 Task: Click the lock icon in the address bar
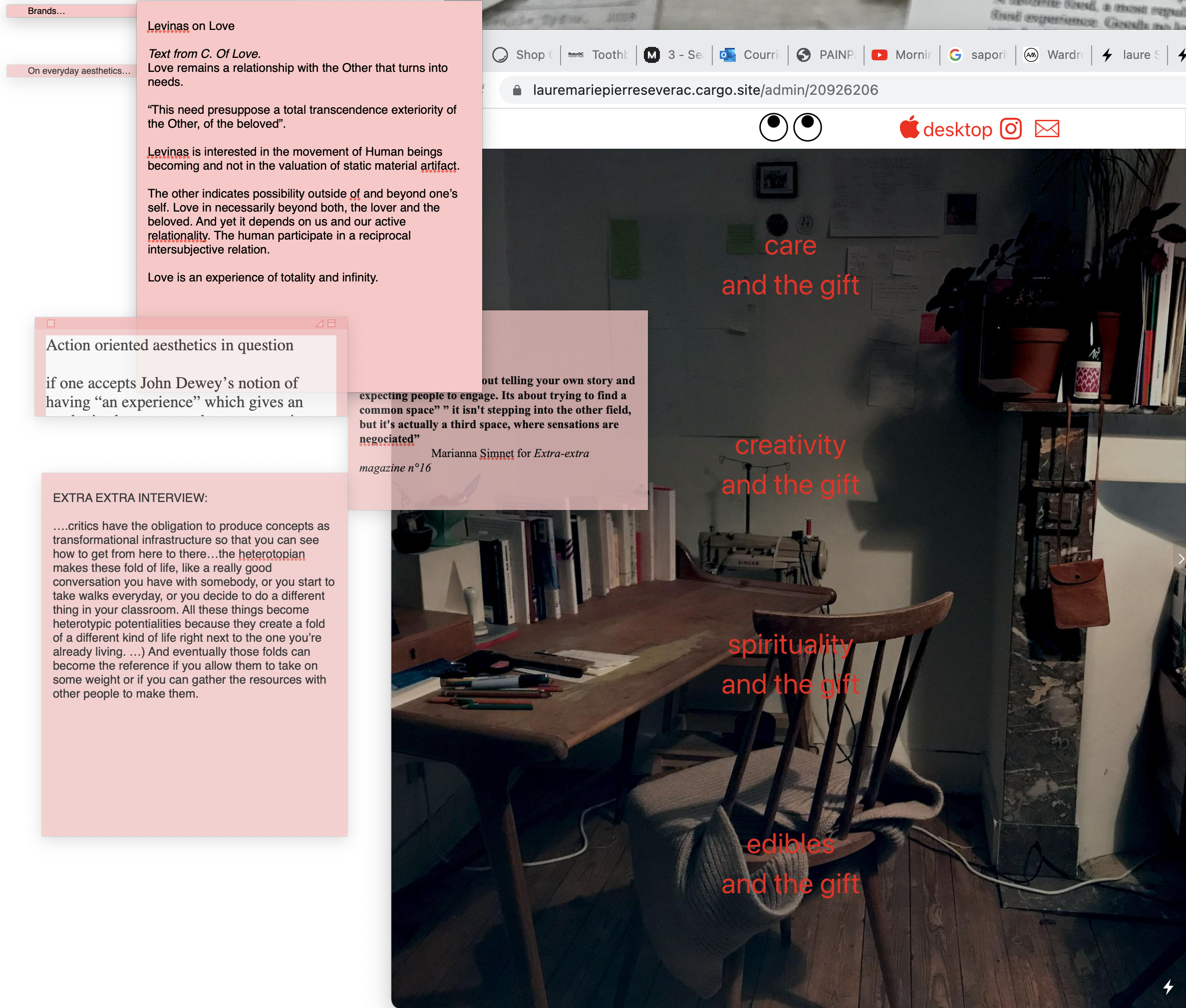pos(517,90)
